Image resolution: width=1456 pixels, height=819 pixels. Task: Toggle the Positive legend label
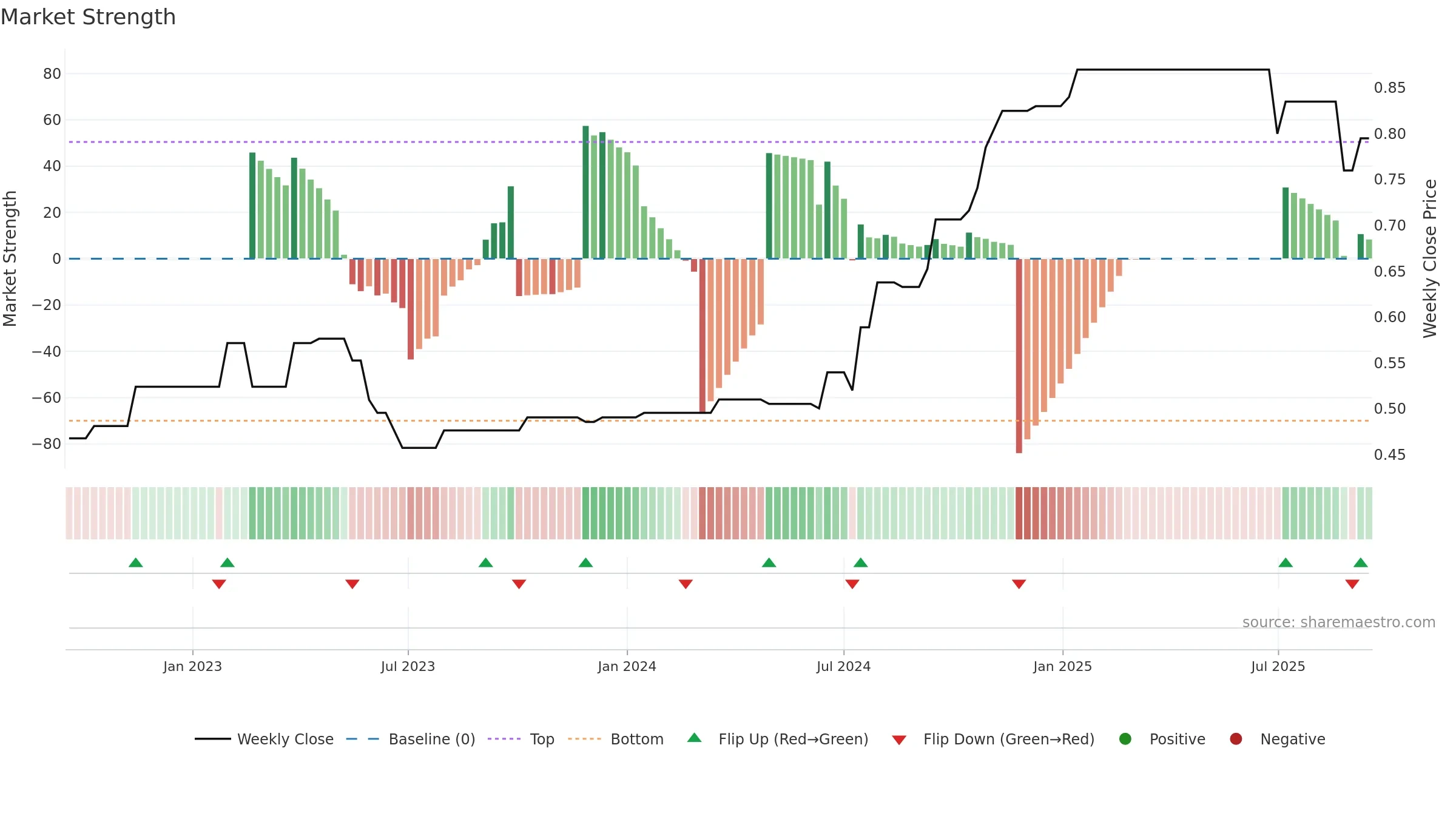[1178, 739]
